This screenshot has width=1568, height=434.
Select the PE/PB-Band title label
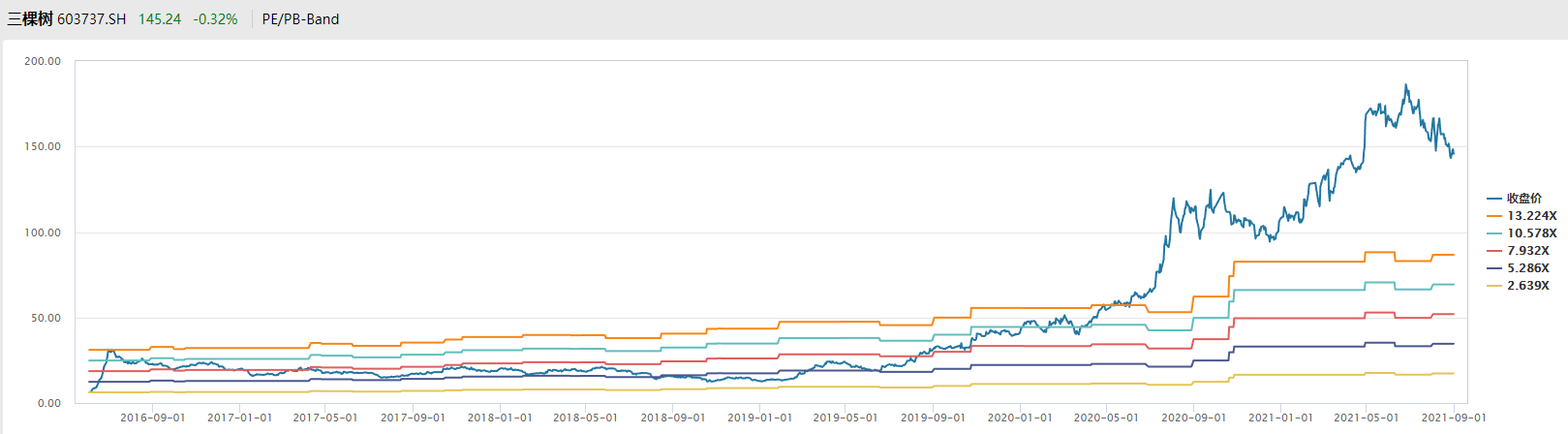coord(300,19)
